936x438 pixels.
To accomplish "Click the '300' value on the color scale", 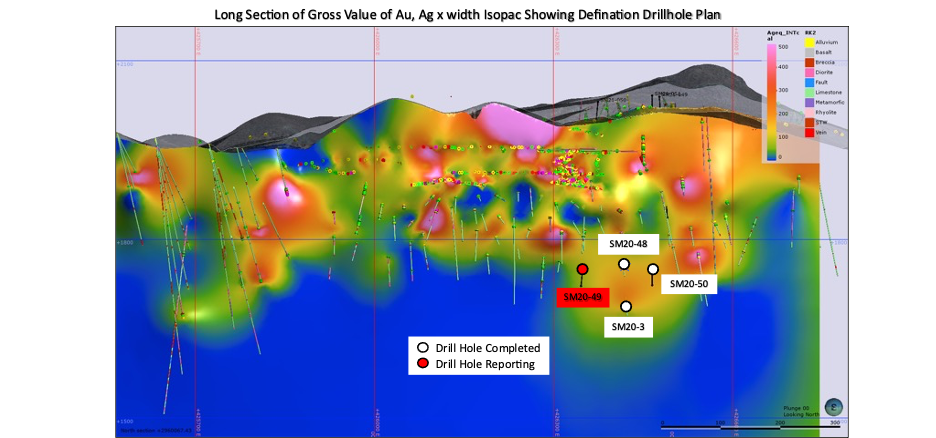I will click(x=783, y=90).
